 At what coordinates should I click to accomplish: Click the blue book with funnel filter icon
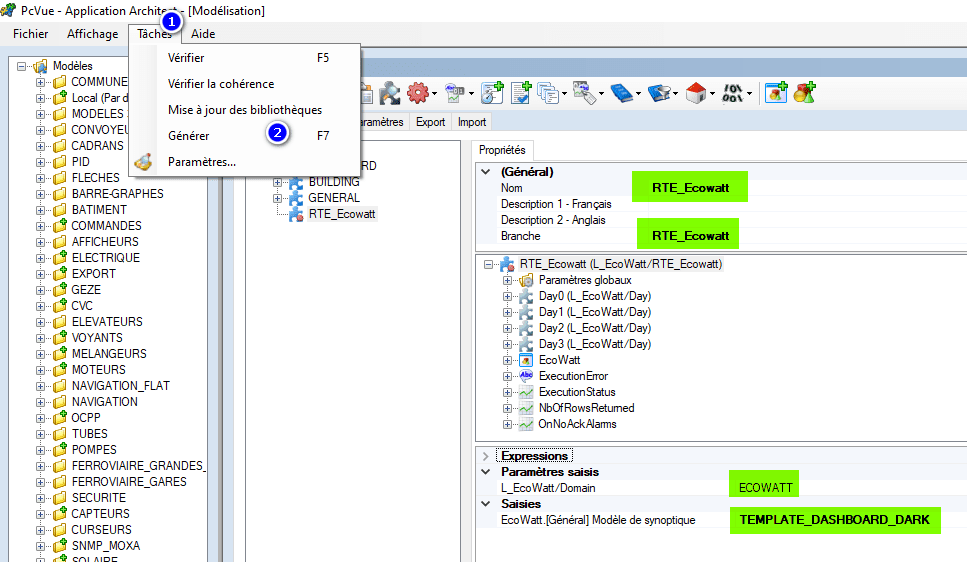tap(659, 93)
